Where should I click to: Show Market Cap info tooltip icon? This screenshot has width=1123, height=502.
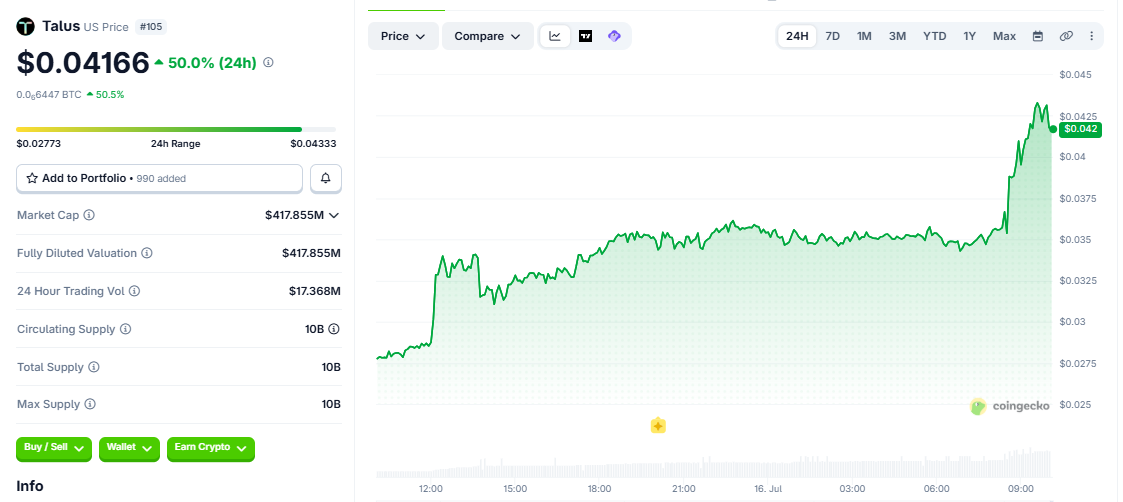click(x=90, y=215)
